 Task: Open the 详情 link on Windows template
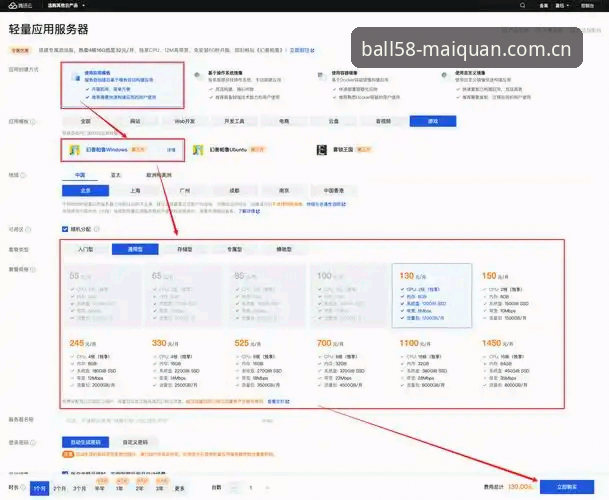[x=171, y=150]
